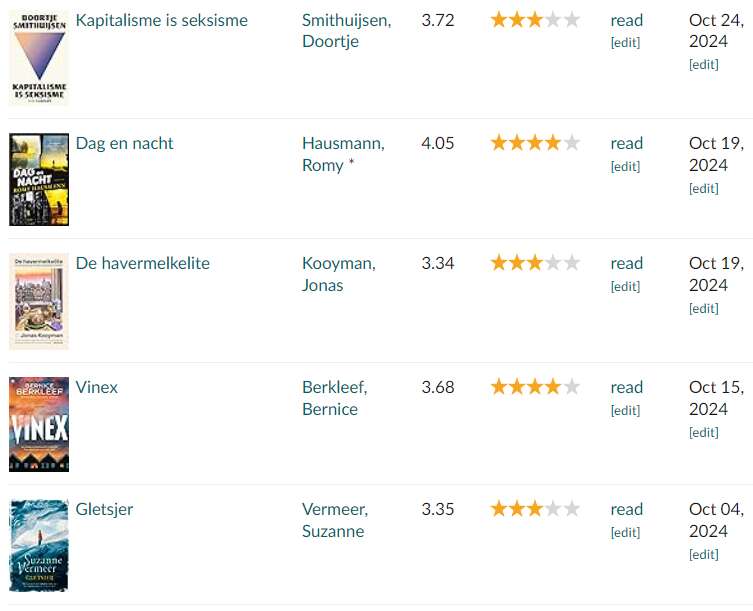Viewport: 753px width, 611px height.
Task: Set Gletsjer rating to two stars
Action: 517,509
